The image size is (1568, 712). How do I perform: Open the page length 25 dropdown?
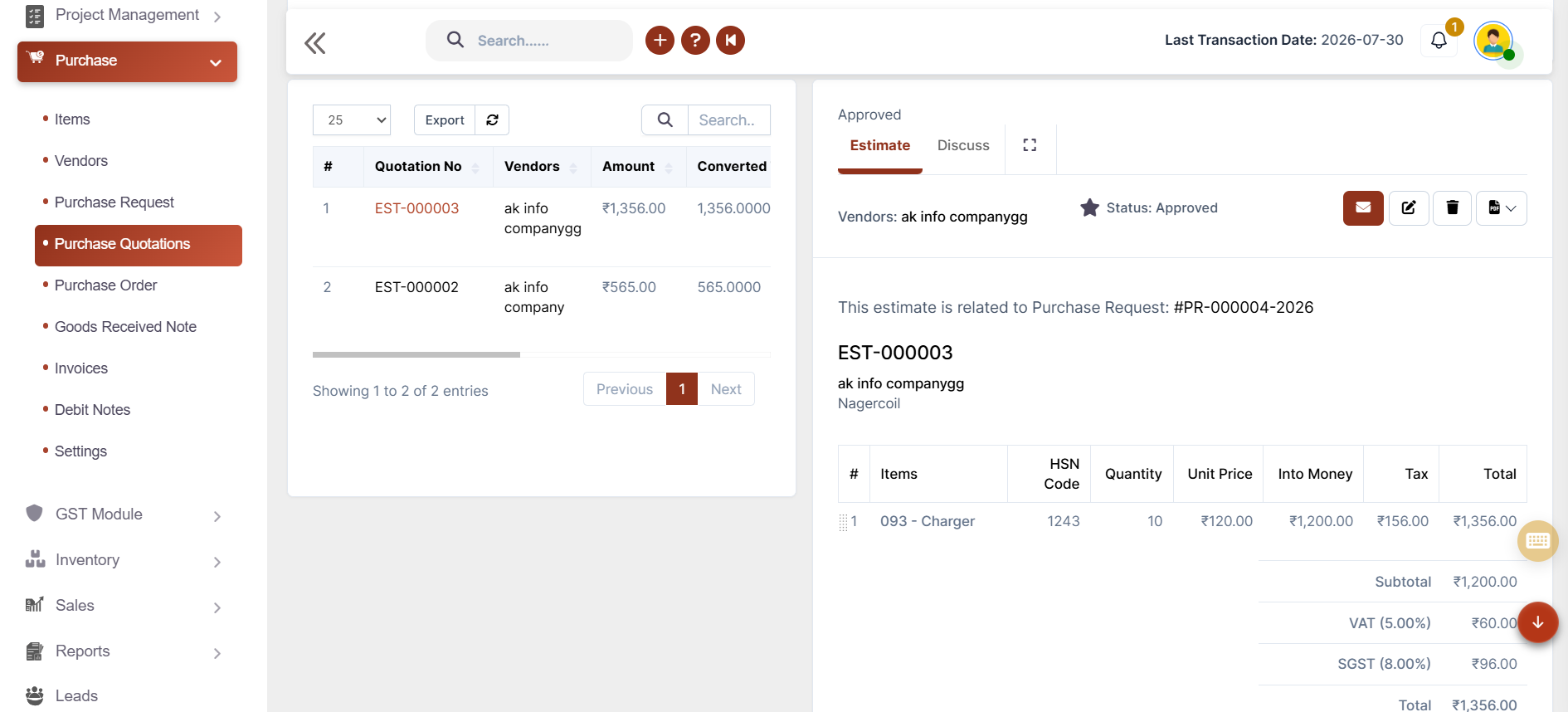[x=352, y=119]
